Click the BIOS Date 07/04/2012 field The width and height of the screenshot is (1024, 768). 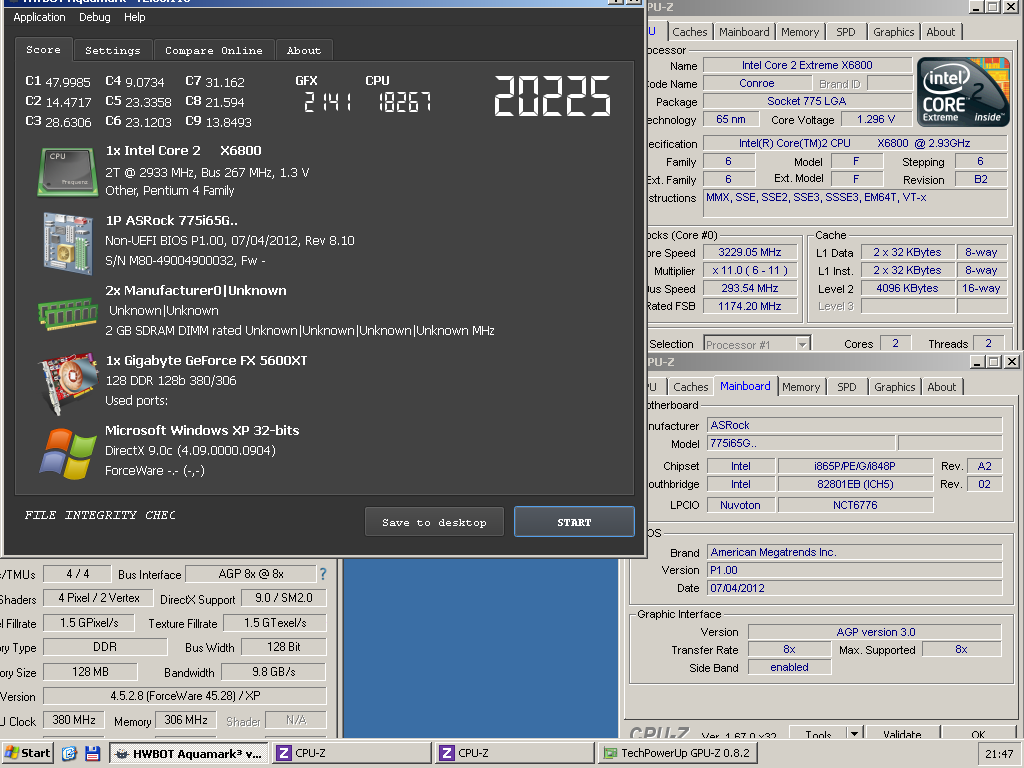(x=854, y=588)
